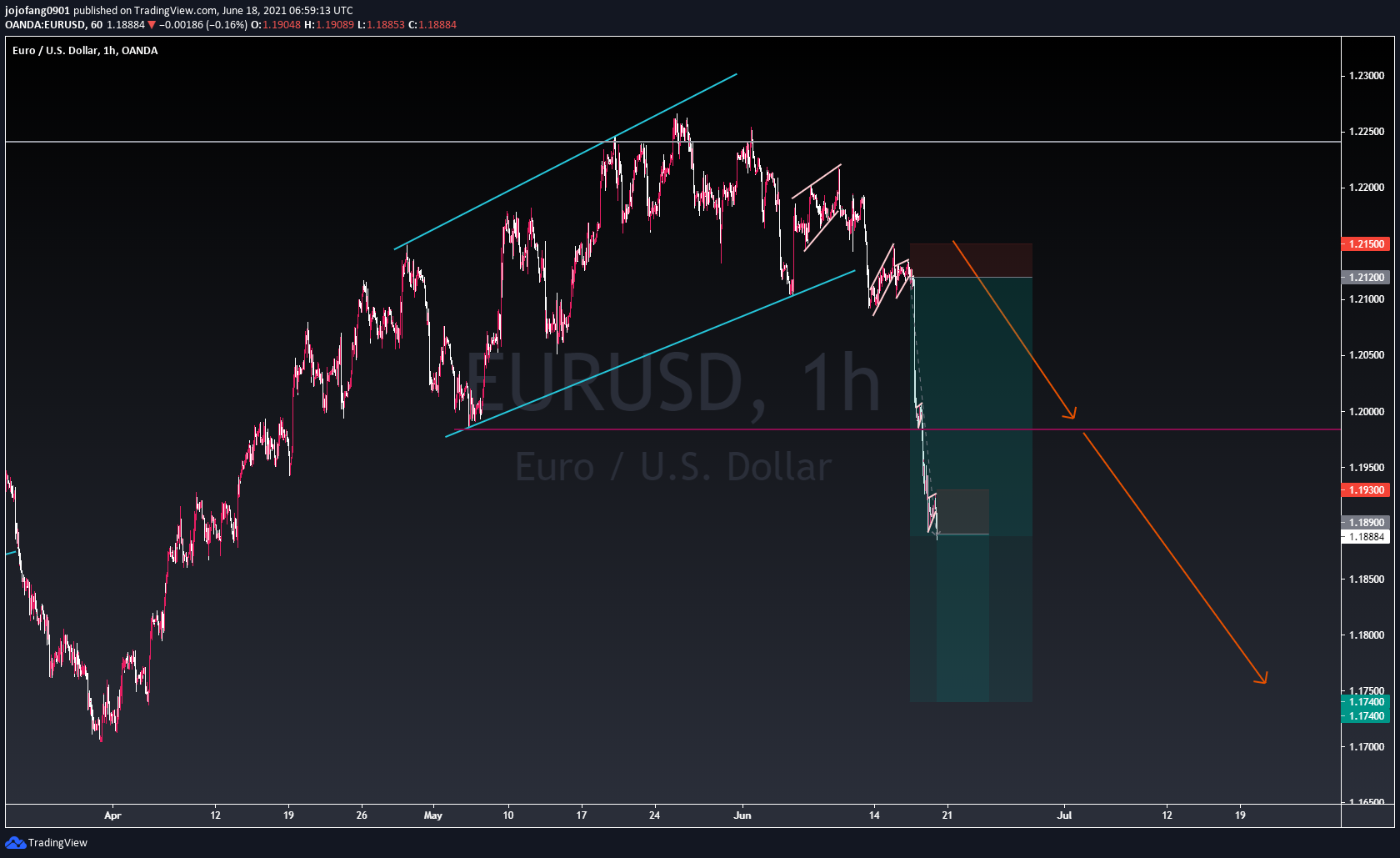This screenshot has height=858, width=1400.
Task: Click the lower cyan channel trendline
Action: [650, 354]
